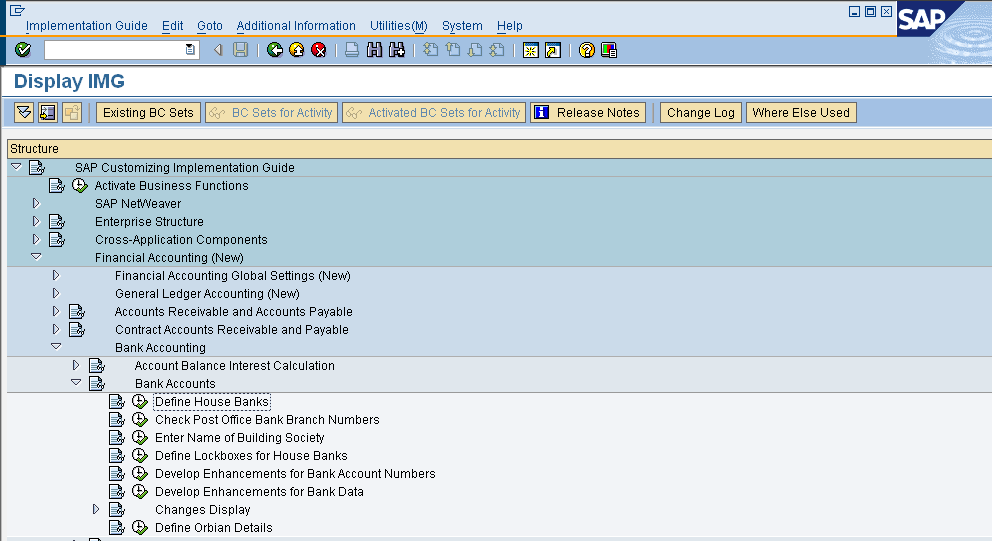Click execute icon for Define Lockboxes for House Banks
The height and width of the screenshot is (541, 992).
click(140, 456)
